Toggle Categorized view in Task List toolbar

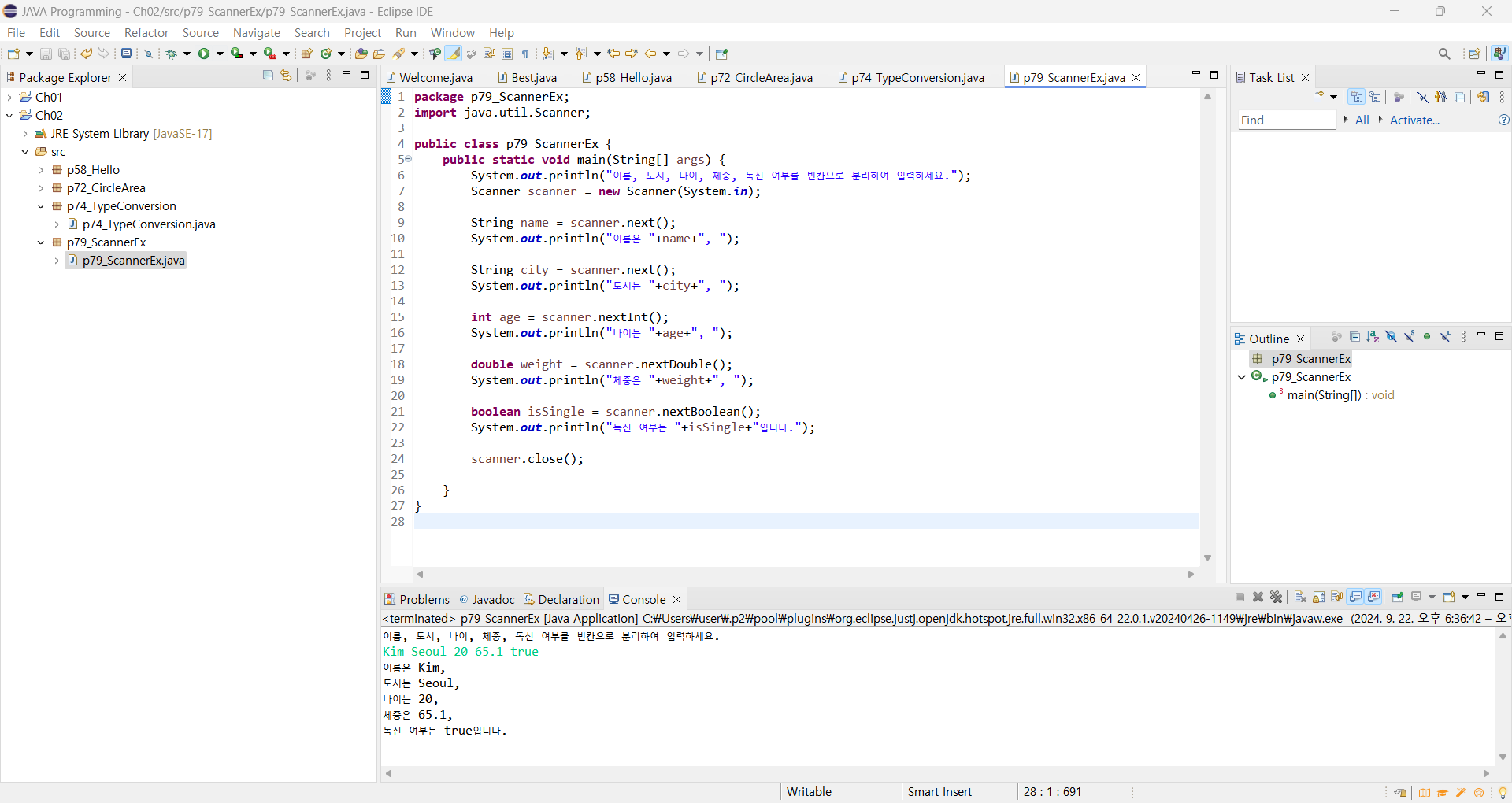[1356, 97]
